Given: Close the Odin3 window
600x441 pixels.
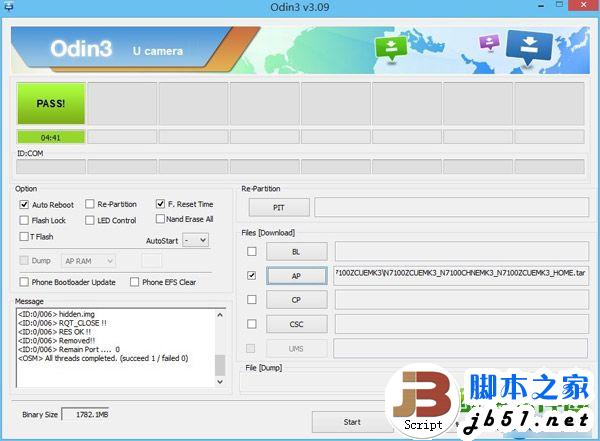Looking at the screenshot, I should click(x=584, y=5).
